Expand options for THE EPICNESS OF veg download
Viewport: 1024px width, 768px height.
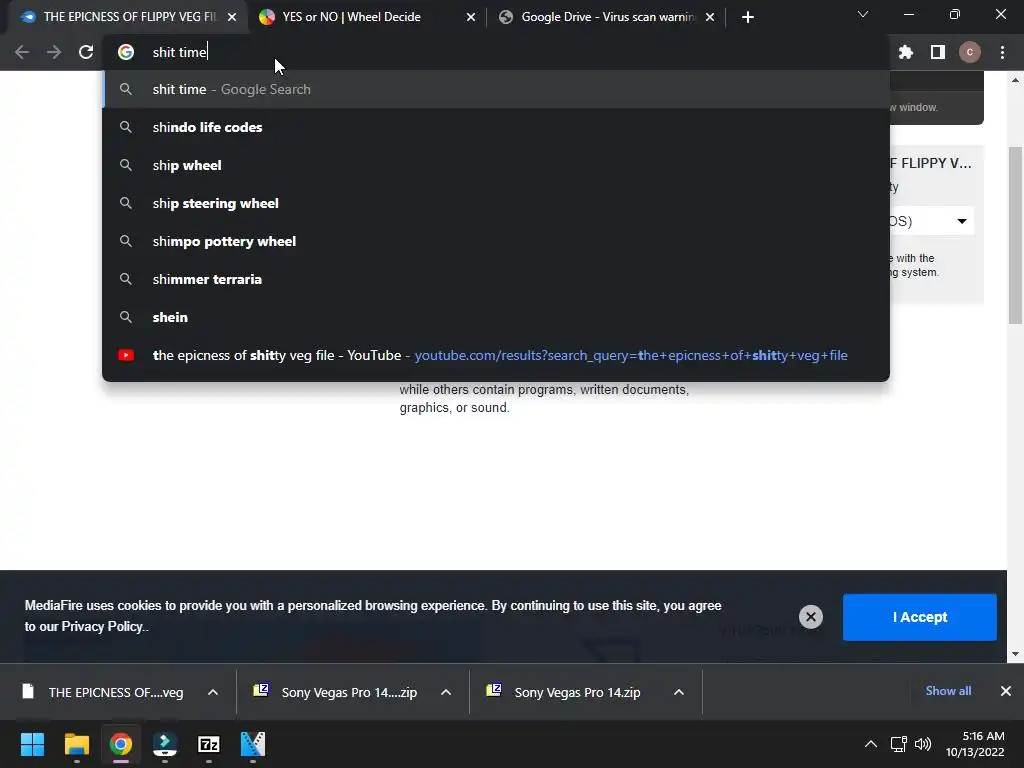(x=213, y=692)
